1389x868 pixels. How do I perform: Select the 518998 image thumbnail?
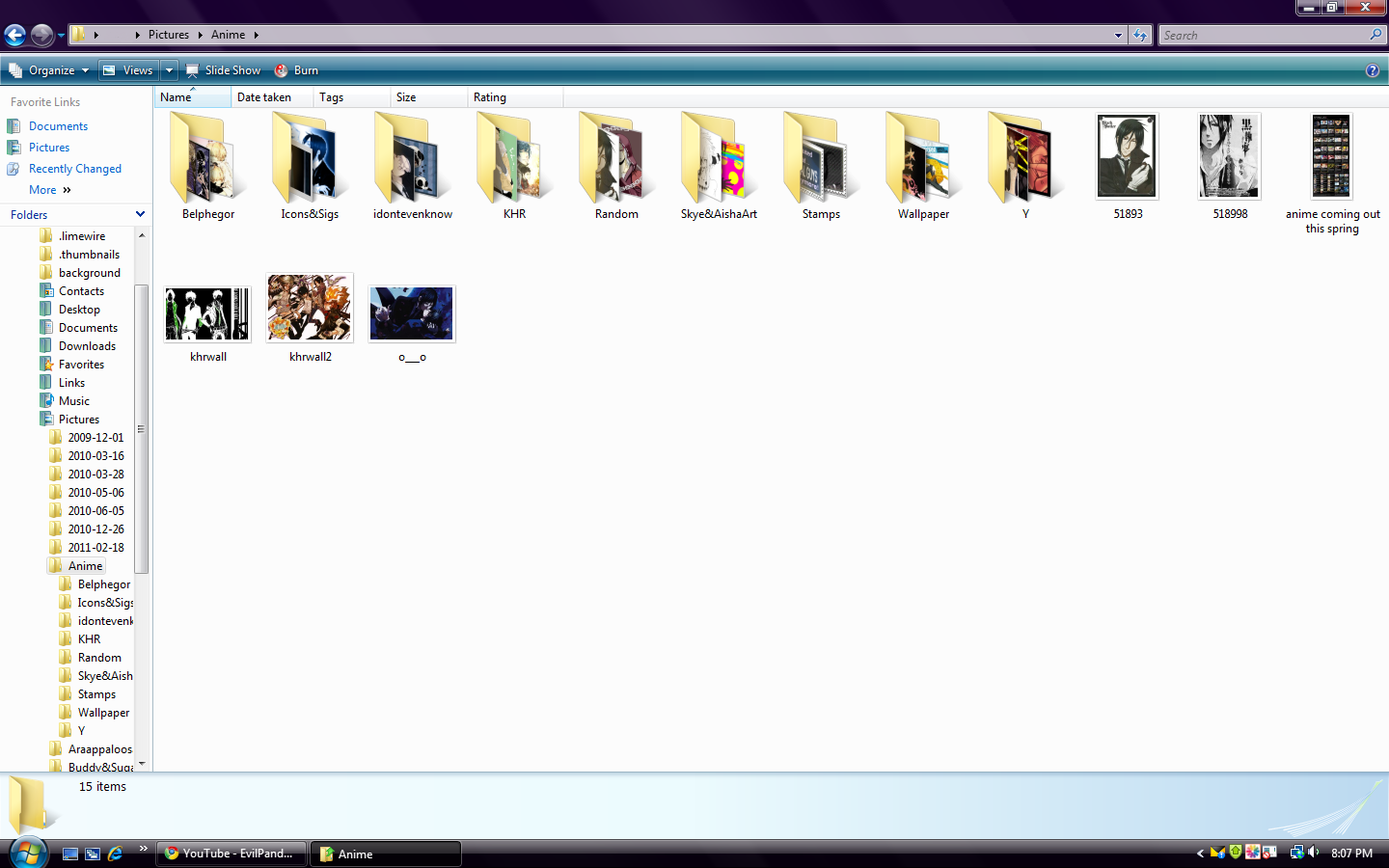point(1230,156)
